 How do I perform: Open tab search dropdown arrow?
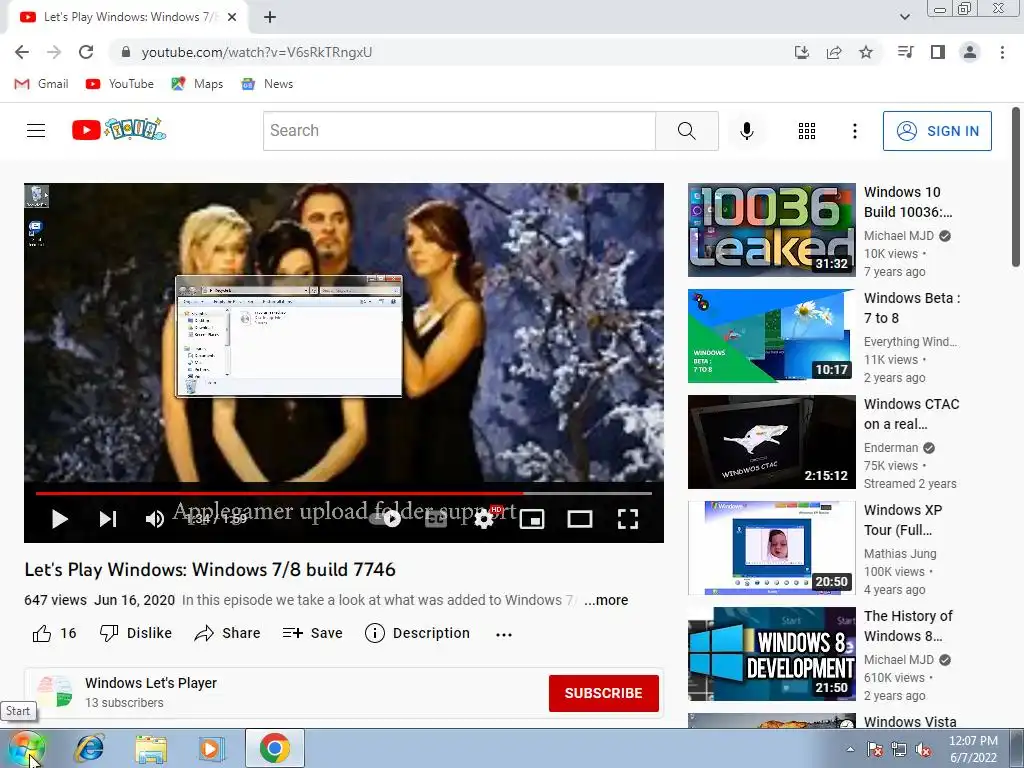[904, 17]
